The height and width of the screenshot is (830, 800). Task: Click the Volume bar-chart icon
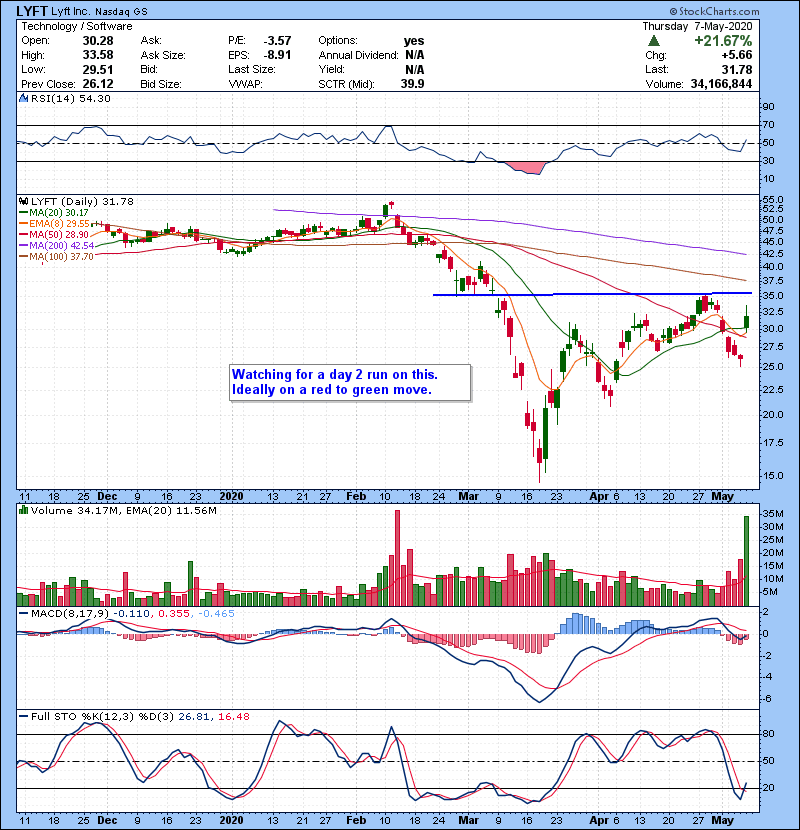23,510
